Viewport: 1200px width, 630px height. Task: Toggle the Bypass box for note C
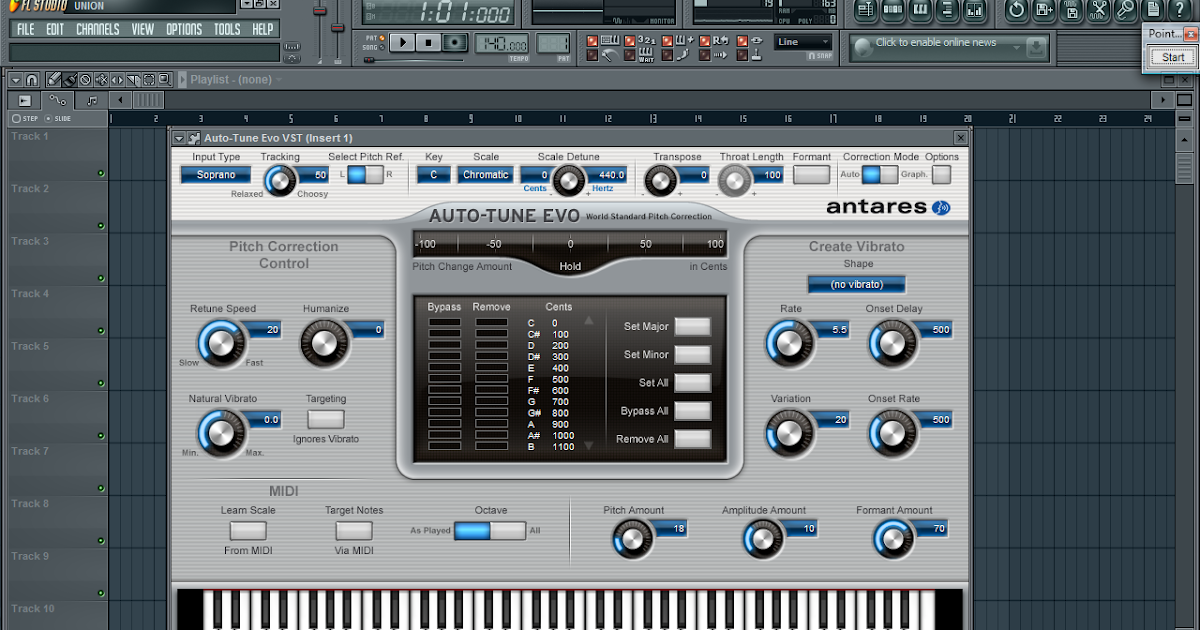(x=444, y=322)
